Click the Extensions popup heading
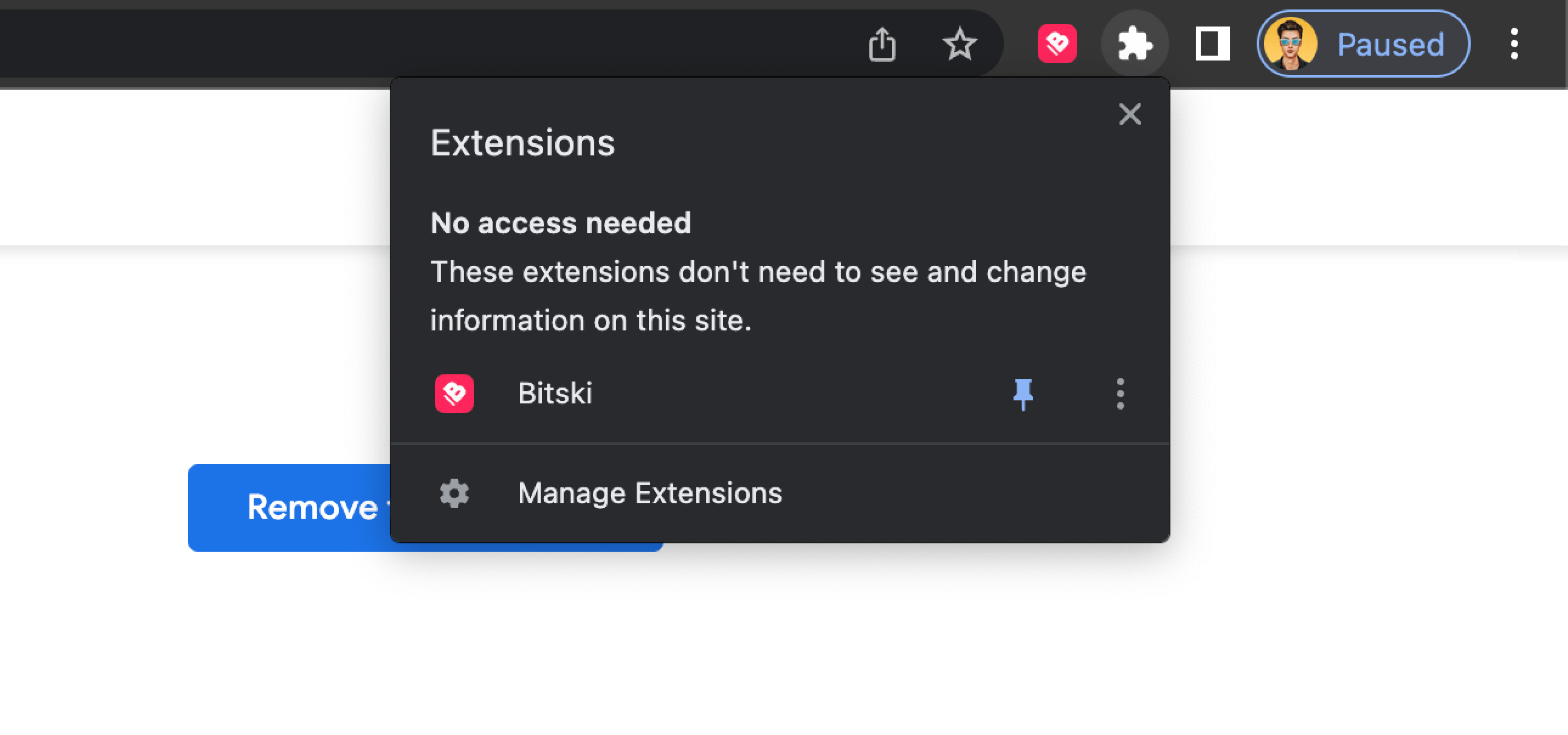 click(522, 143)
